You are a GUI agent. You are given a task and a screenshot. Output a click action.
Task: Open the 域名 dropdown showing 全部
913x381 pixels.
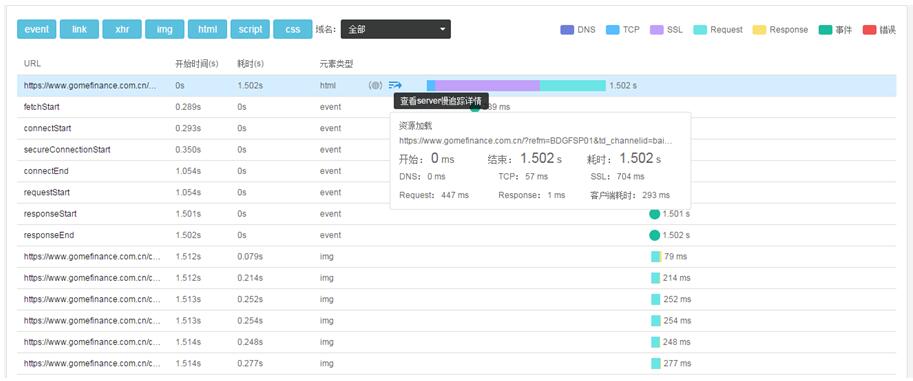(395, 29)
